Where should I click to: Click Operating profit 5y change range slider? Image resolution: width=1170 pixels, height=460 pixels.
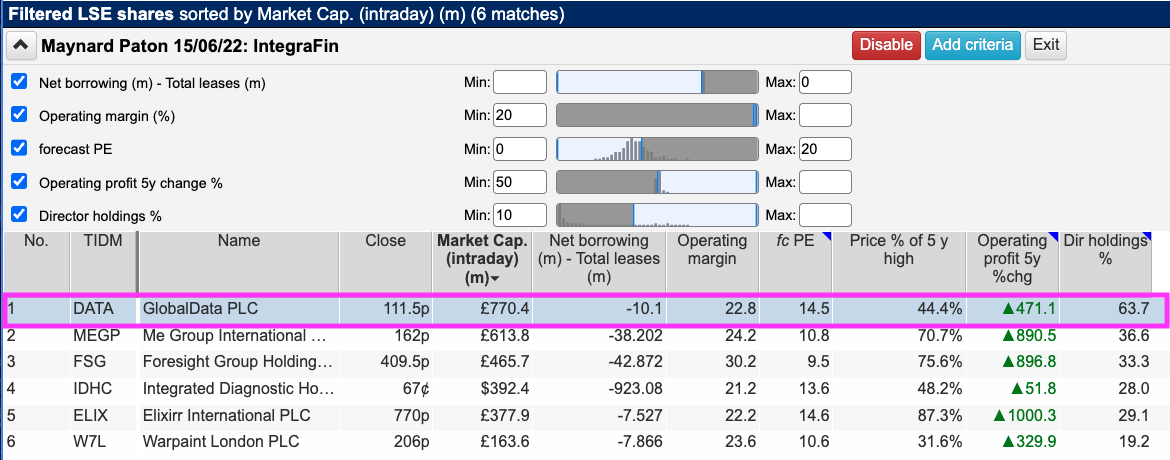coord(657,181)
